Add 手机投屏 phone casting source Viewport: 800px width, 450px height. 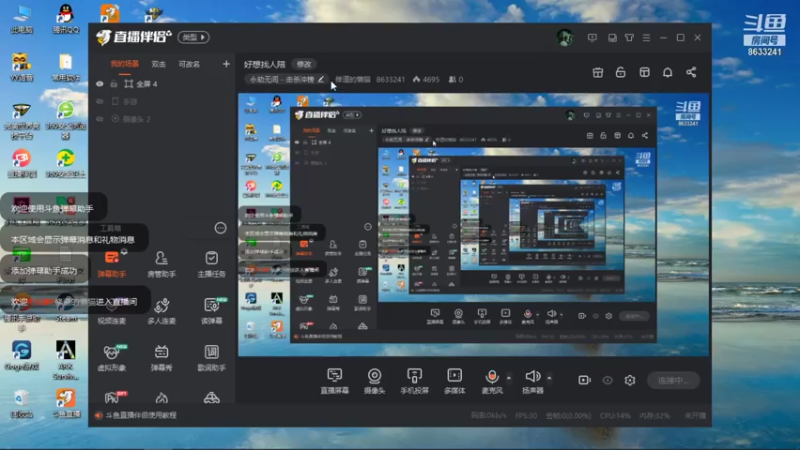[414, 381]
